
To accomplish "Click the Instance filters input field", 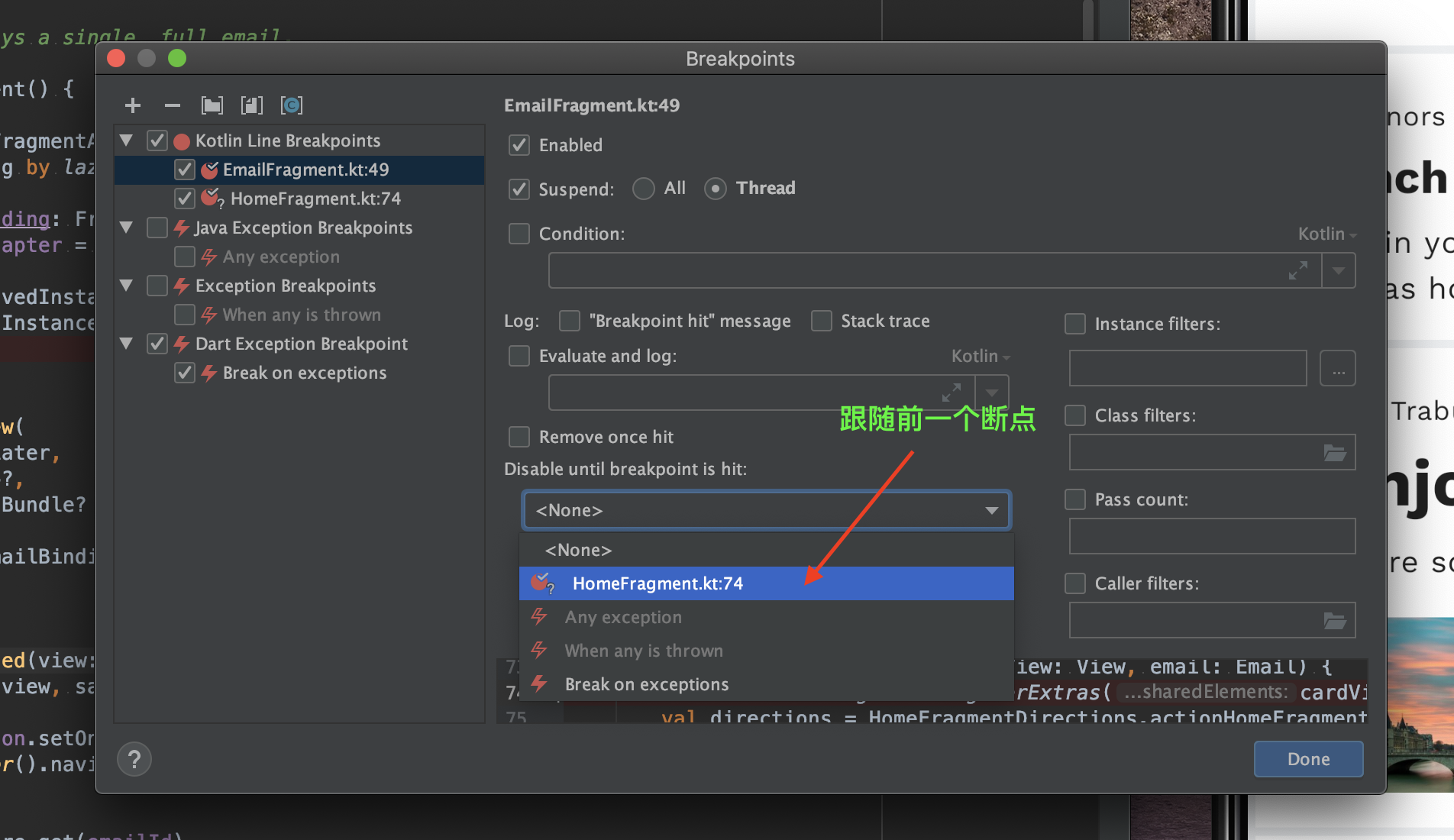I will coord(1188,369).
